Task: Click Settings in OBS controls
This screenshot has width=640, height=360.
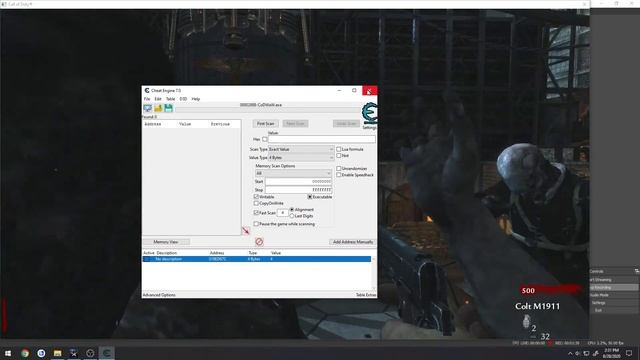Action: tap(613, 303)
